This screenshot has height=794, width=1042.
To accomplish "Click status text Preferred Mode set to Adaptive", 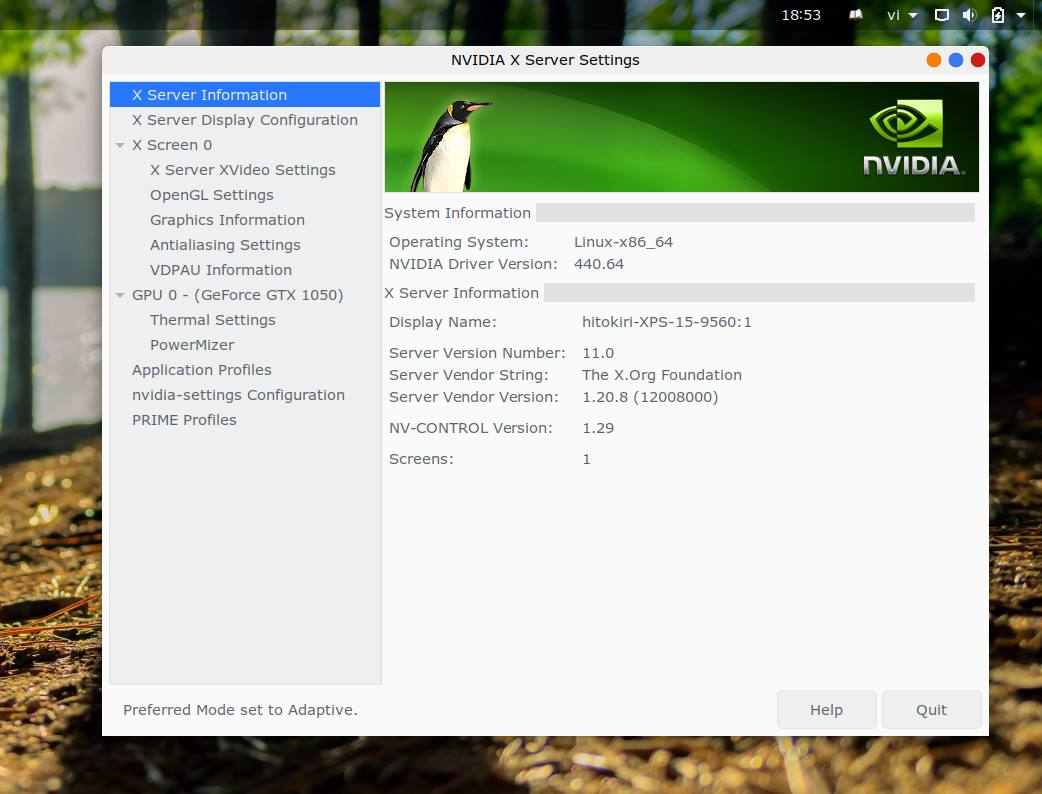I will click(x=241, y=710).
